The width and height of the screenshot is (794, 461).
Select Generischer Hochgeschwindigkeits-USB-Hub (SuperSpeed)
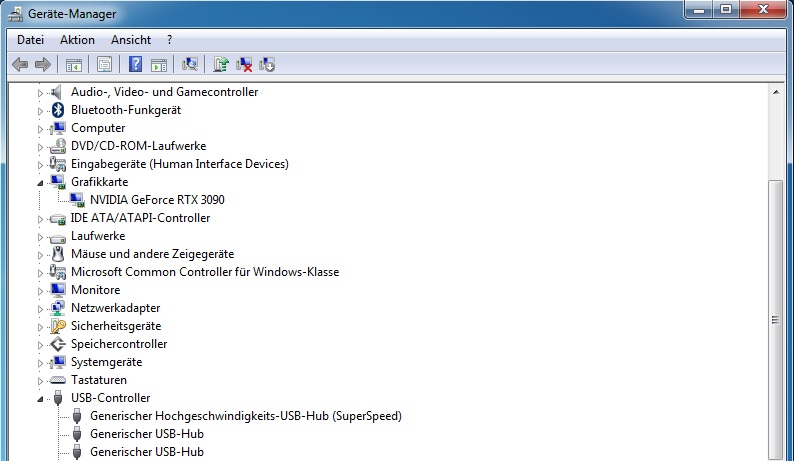tap(246, 416)
